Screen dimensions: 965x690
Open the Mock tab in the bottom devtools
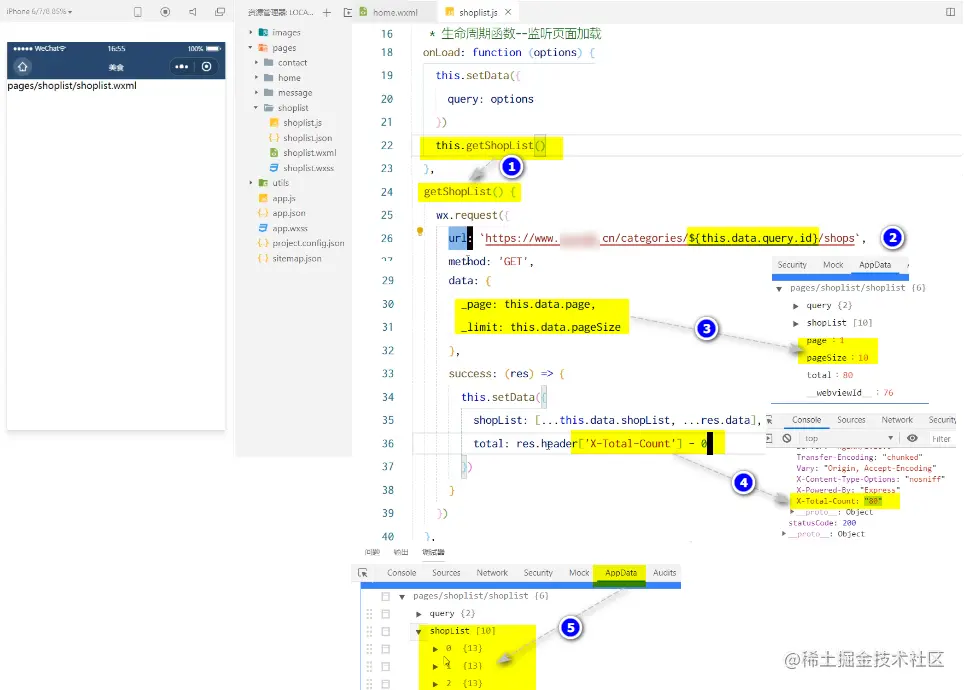tap(579, 572)
